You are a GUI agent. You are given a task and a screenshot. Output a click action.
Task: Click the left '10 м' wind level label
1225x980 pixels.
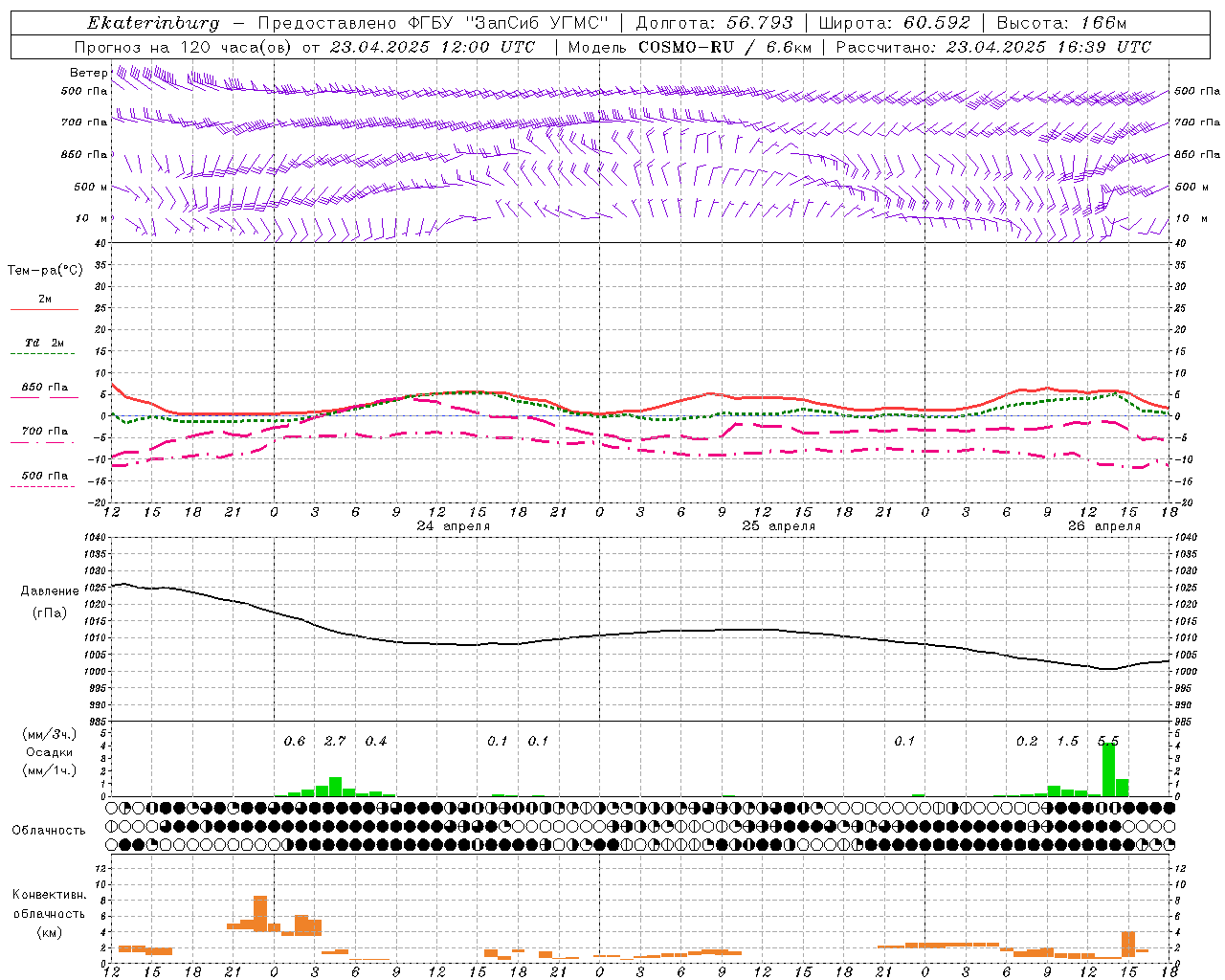coord(91,218)
